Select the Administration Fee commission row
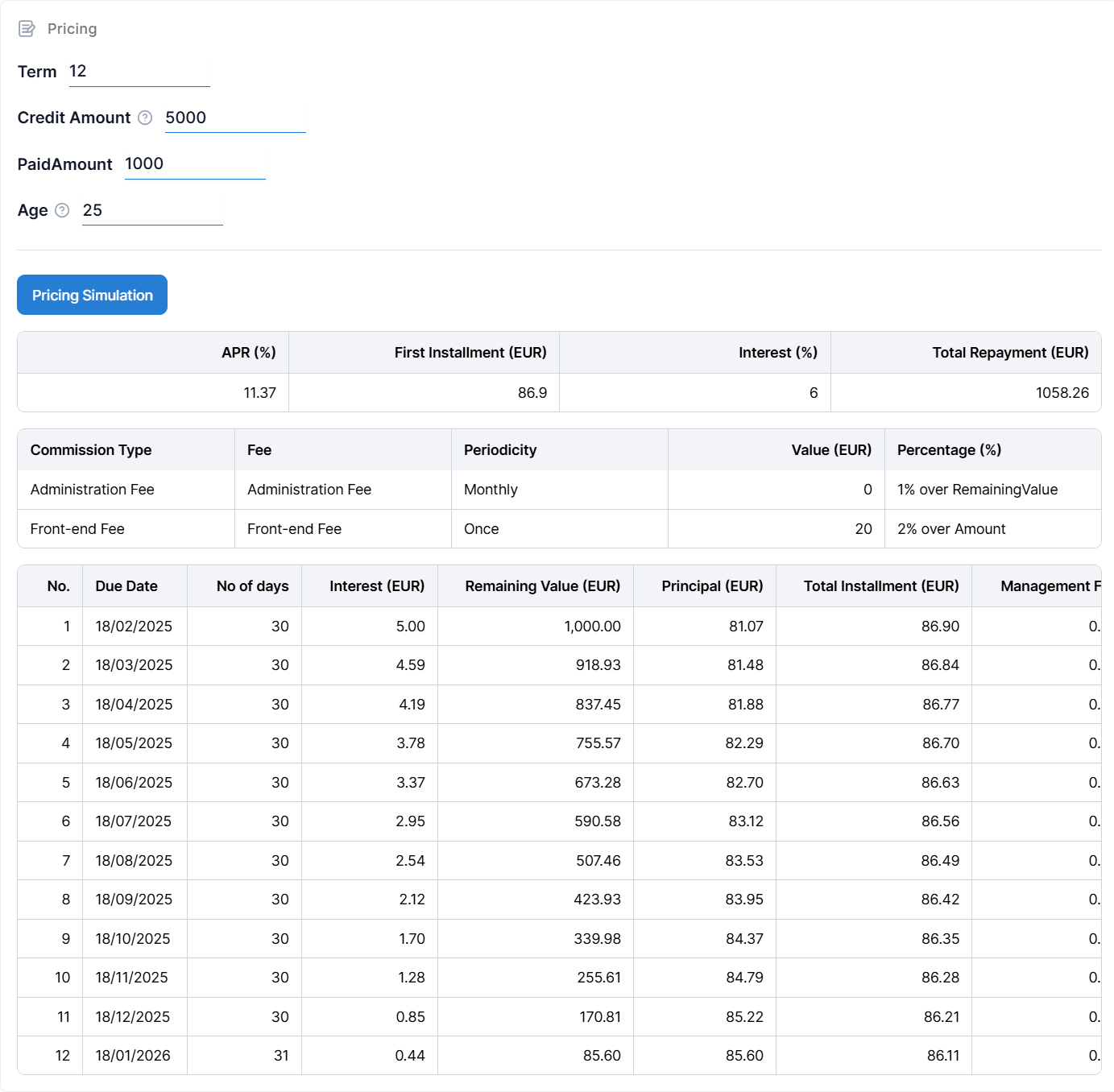This screenshot has height=1092, width=1114. point(93,490)
